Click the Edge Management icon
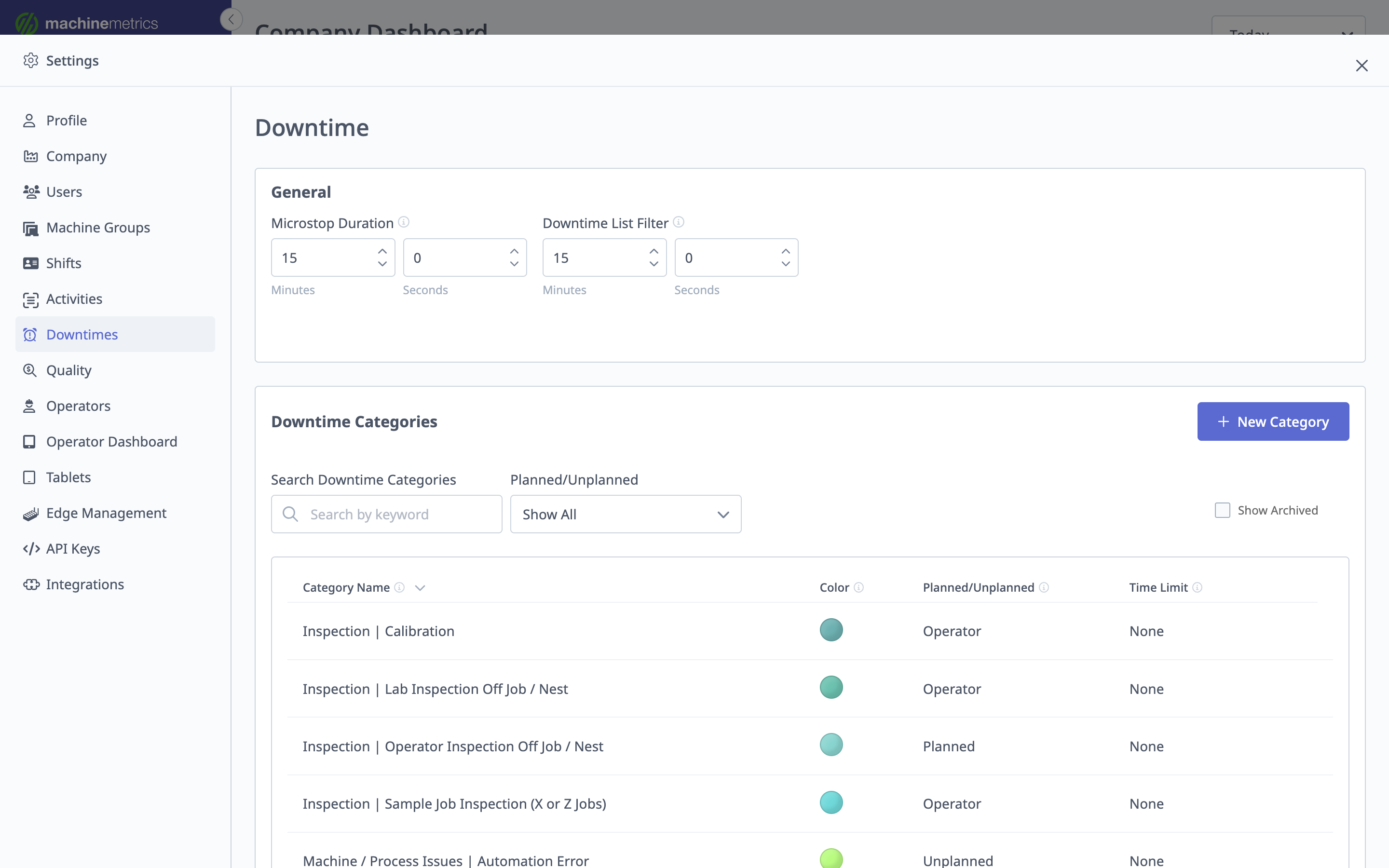The height and width of the screenshot is (868, 1389). point(30,513)
